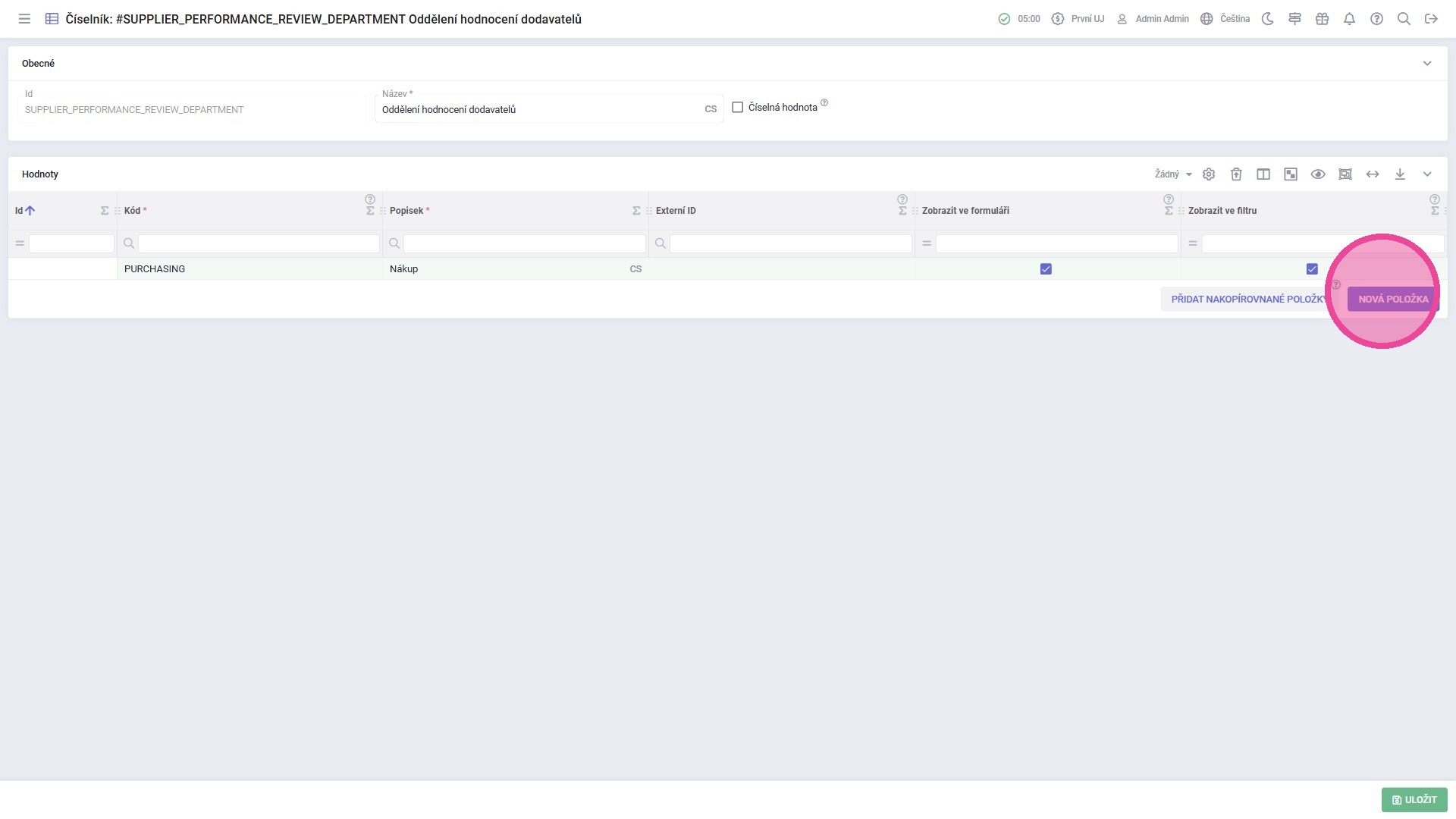The image size is (1456, 819).
Task: Change language via Čeština selector
Action: coord(1225,19)
